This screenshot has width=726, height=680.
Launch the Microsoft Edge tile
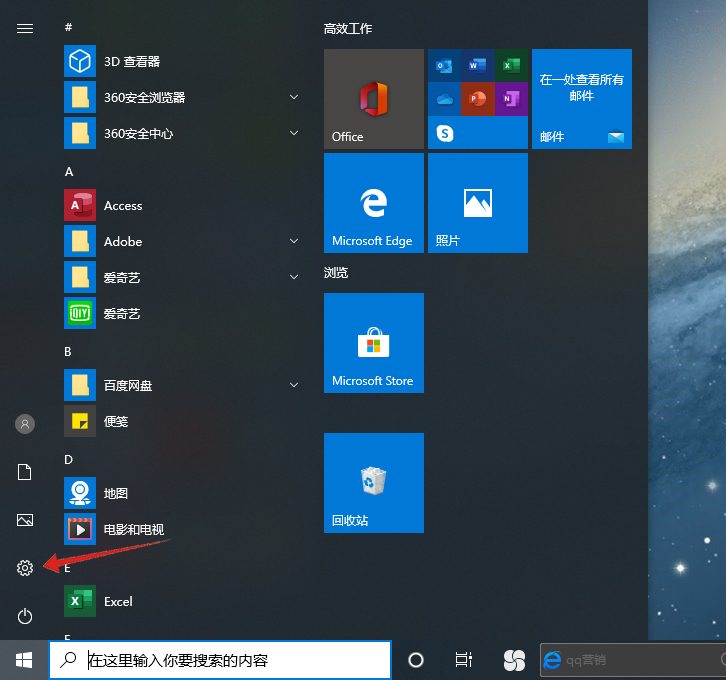[374, 203]
